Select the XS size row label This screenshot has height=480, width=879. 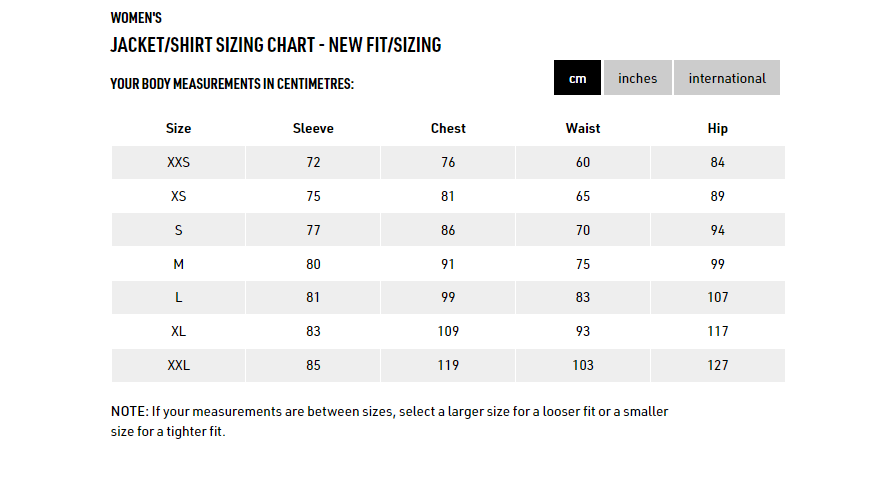[178, 196]
